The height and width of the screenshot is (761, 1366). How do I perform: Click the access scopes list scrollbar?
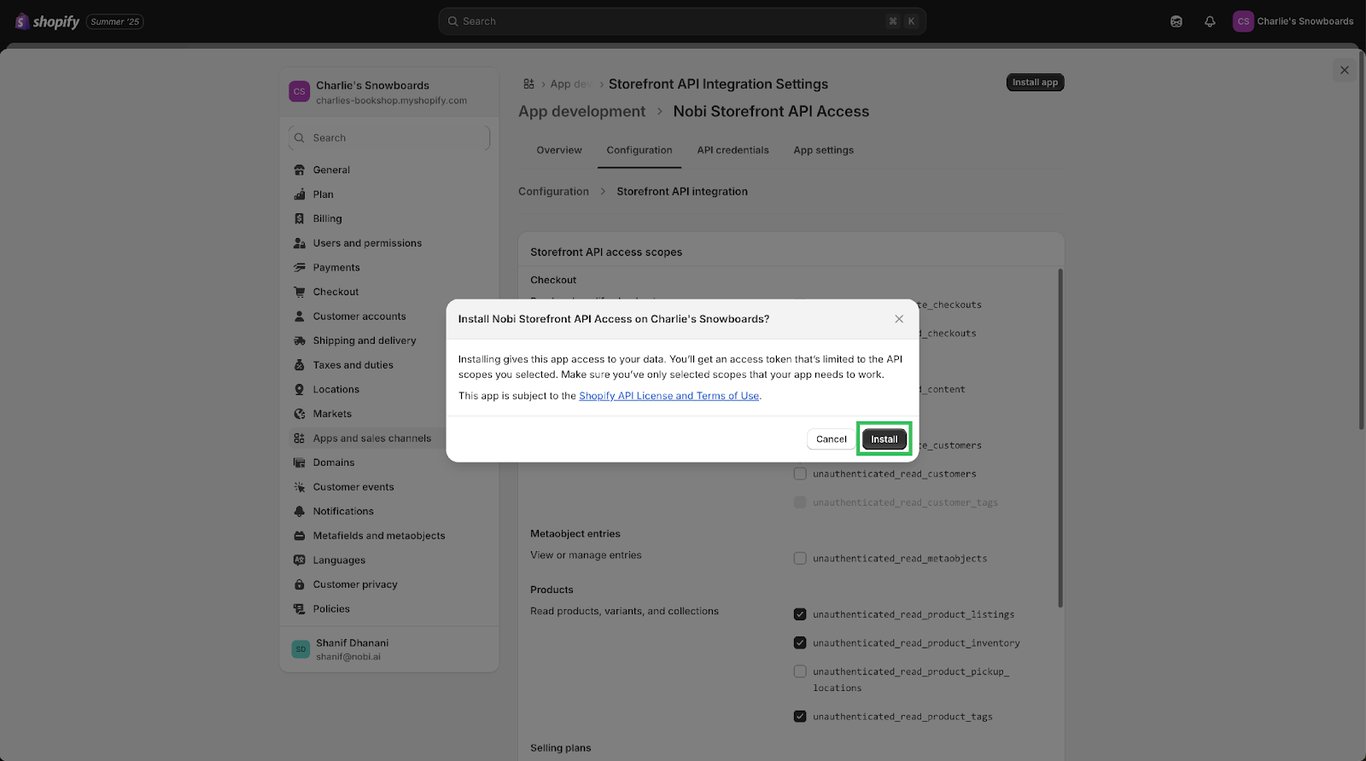1060,436
